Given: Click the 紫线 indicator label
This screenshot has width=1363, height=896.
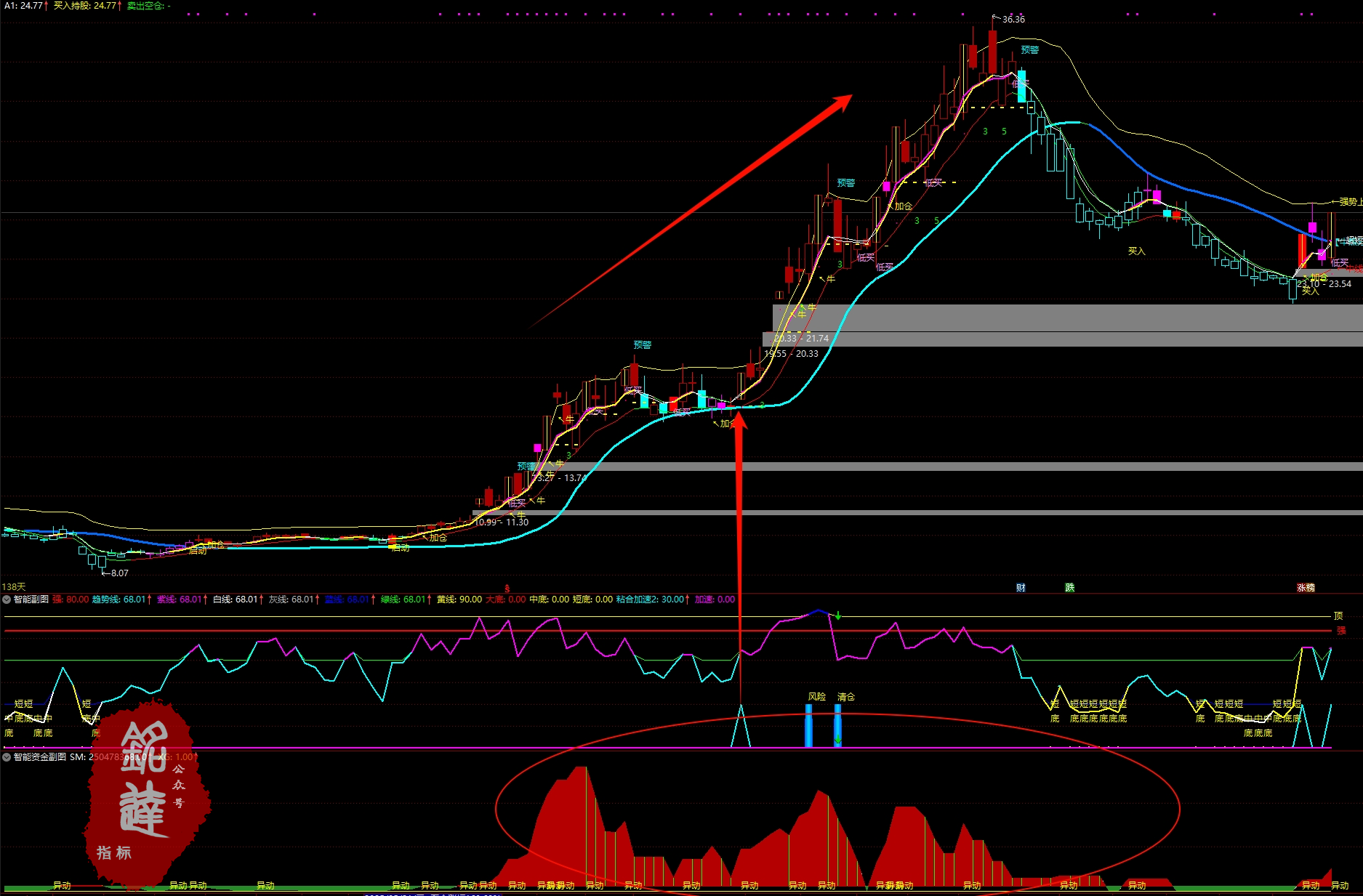Looking at the screenshot, I should point(179,600).
